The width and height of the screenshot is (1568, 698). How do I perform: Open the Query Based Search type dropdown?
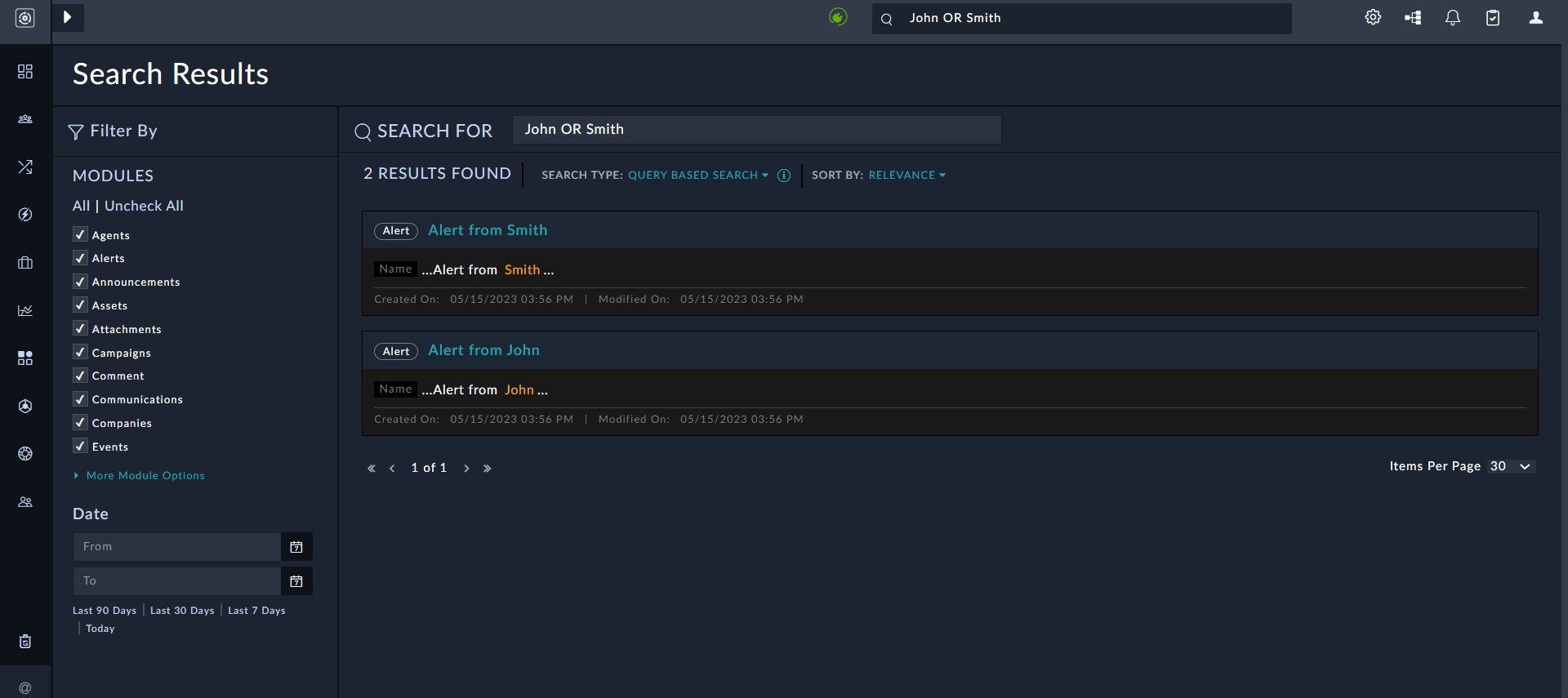coord(698,176)
